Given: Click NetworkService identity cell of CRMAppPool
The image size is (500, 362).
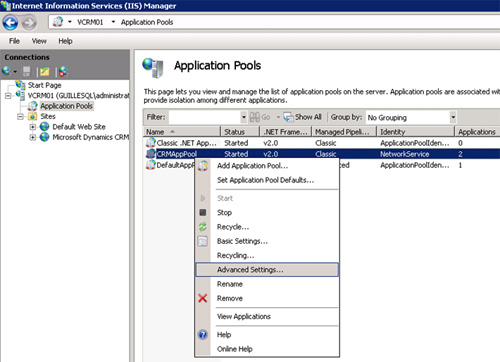Looking at the screenshot, I should coord(405,154).
